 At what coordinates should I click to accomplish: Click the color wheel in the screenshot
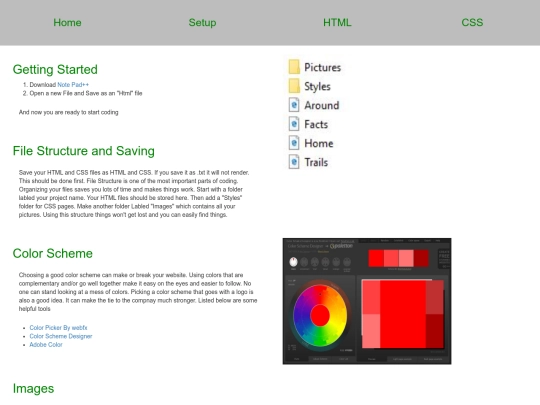coord(320,315)
